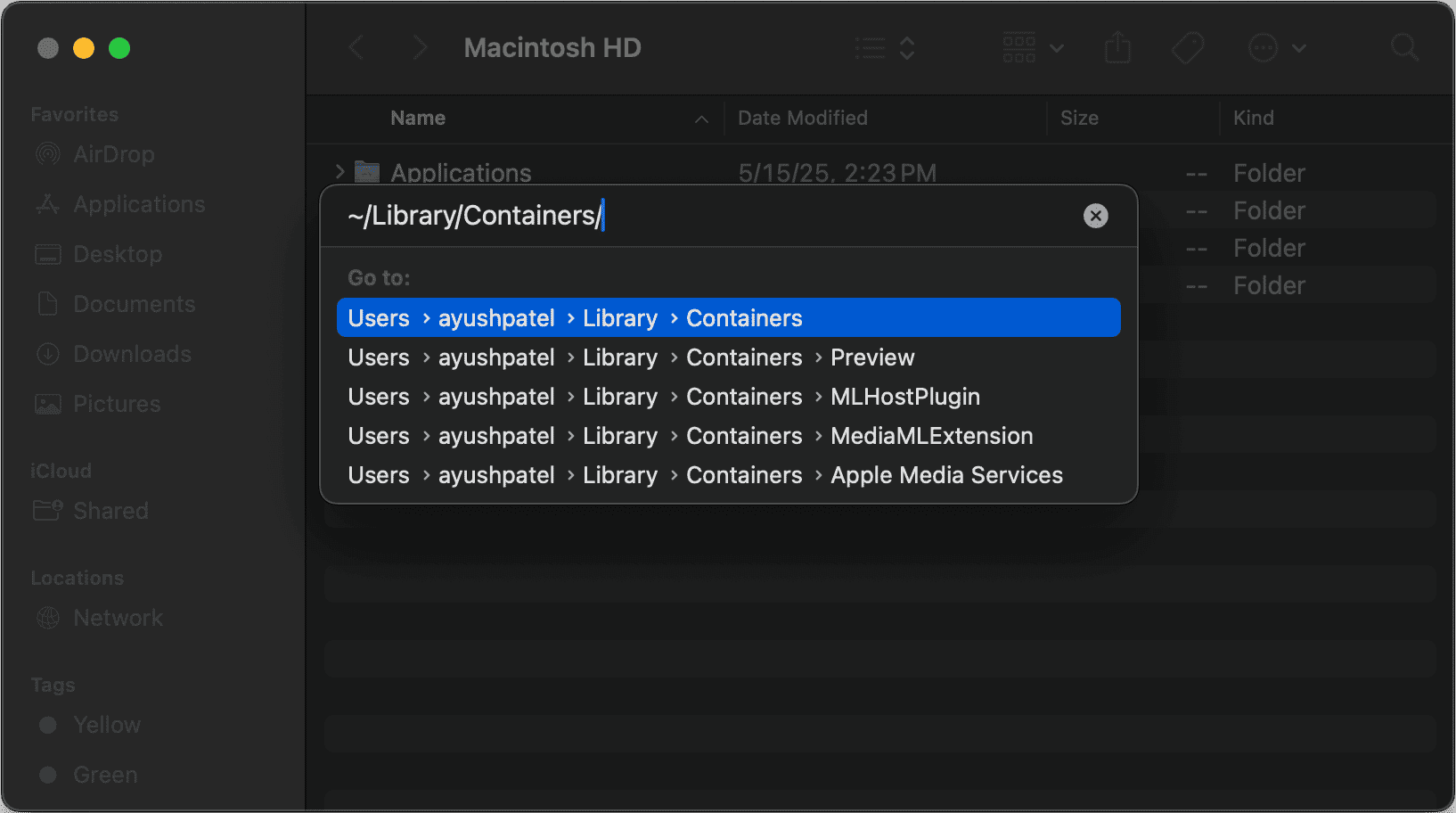Clear the Go to Folder path field

pos(1095,216)
